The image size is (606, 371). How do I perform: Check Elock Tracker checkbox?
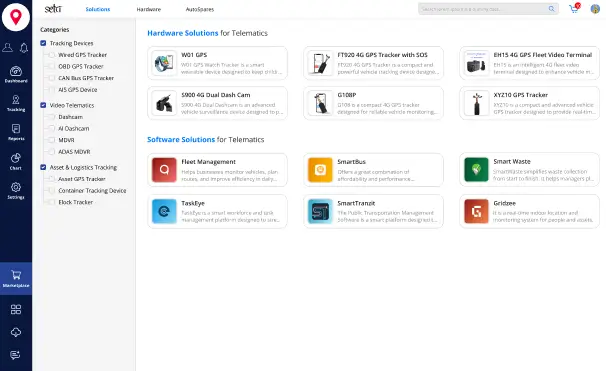[51, 202]
